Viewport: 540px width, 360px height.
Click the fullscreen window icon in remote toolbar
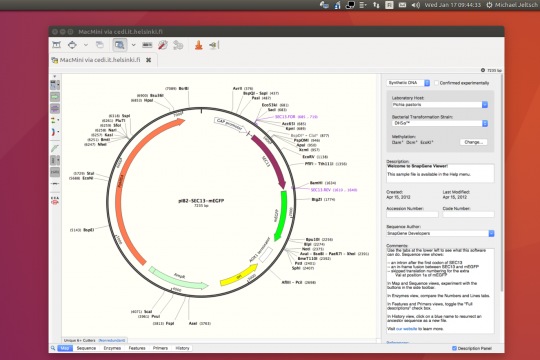pos(56,45)
